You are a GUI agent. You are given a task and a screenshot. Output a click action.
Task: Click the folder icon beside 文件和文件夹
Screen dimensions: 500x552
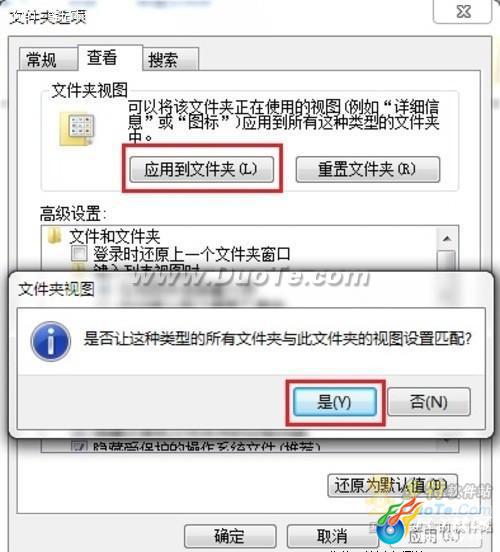[x=55, y=236]
